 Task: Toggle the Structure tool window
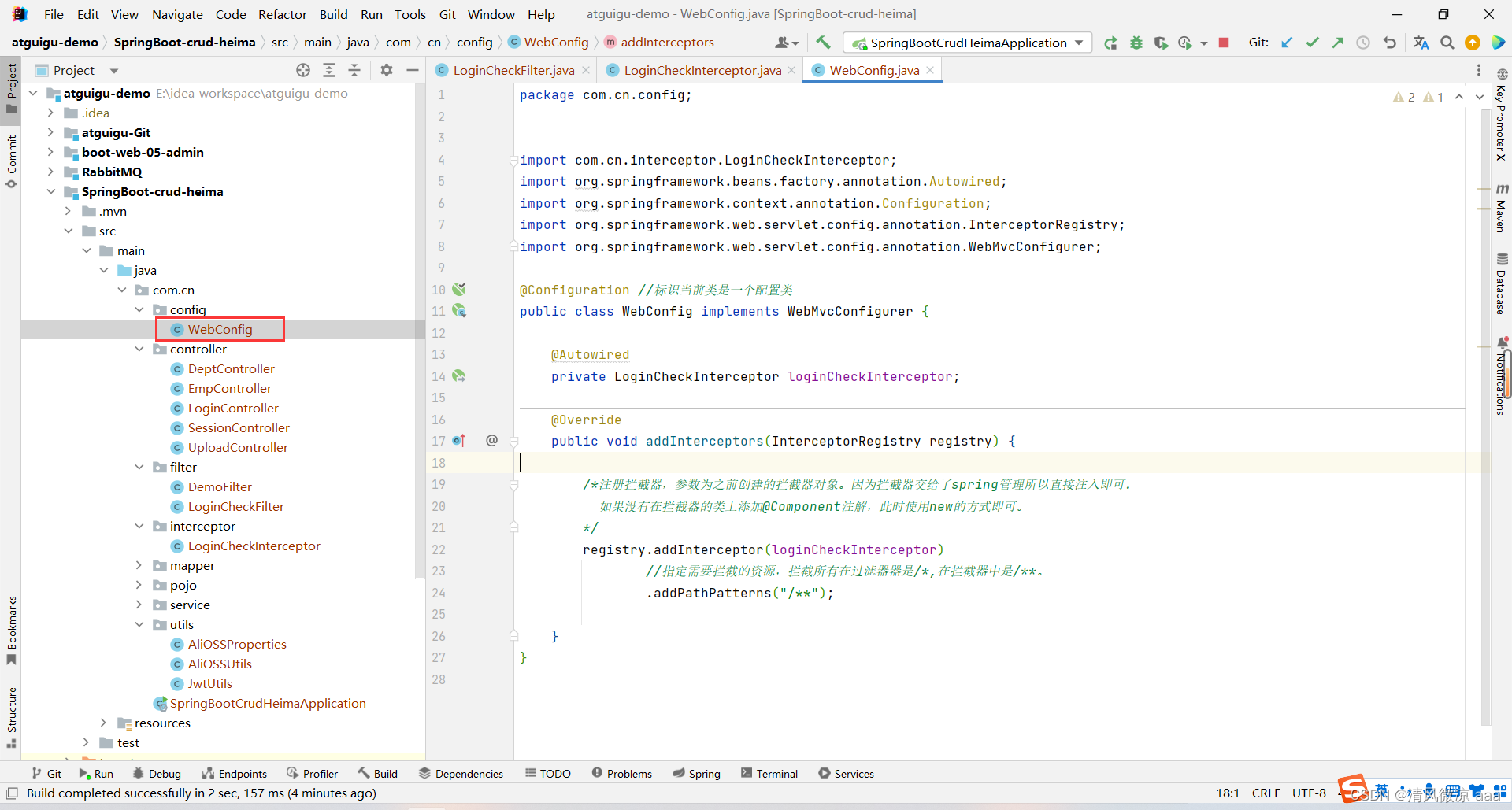[x=11, y=717]
